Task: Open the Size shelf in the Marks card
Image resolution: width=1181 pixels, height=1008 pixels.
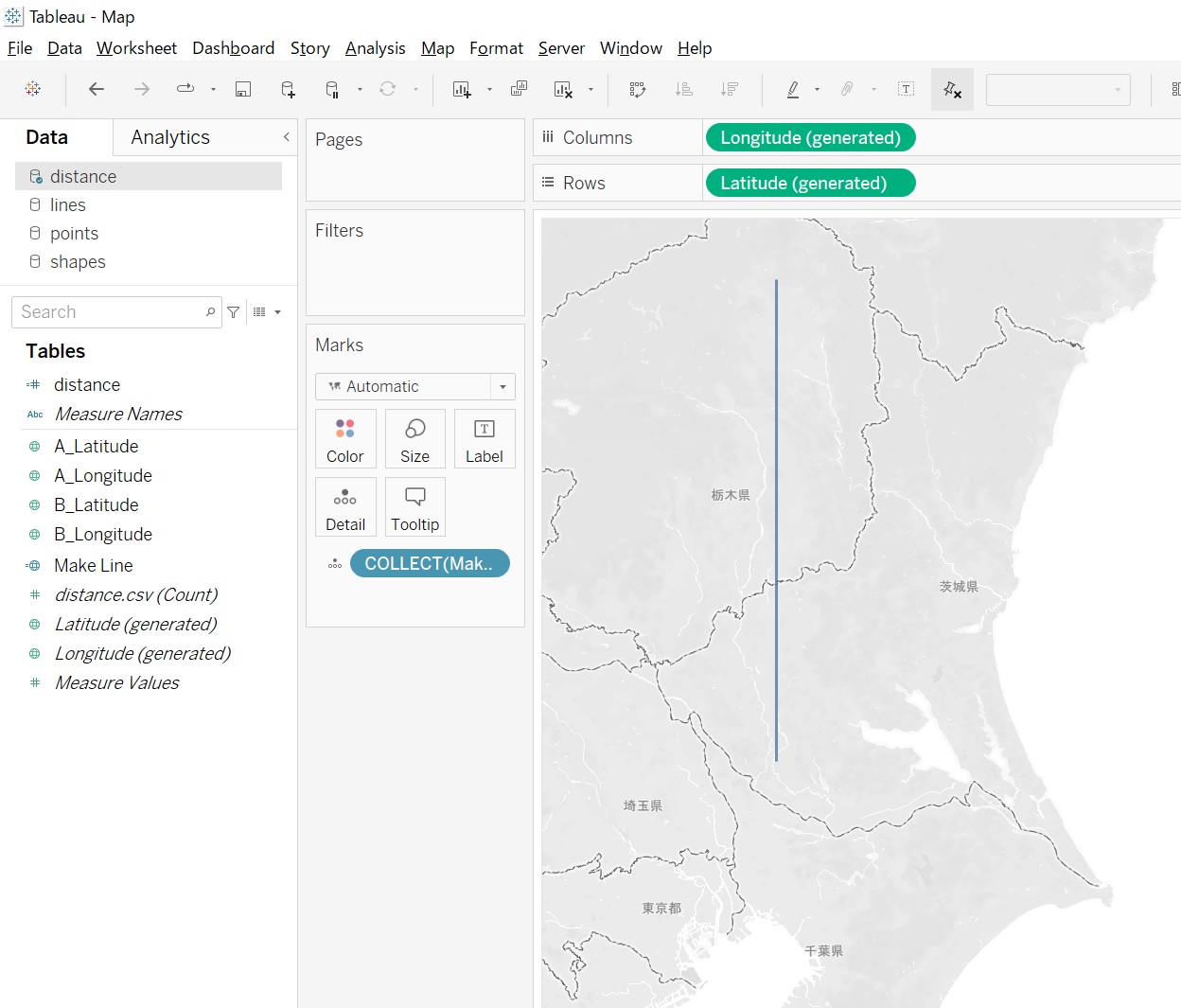Action: (x=414, y=438)
